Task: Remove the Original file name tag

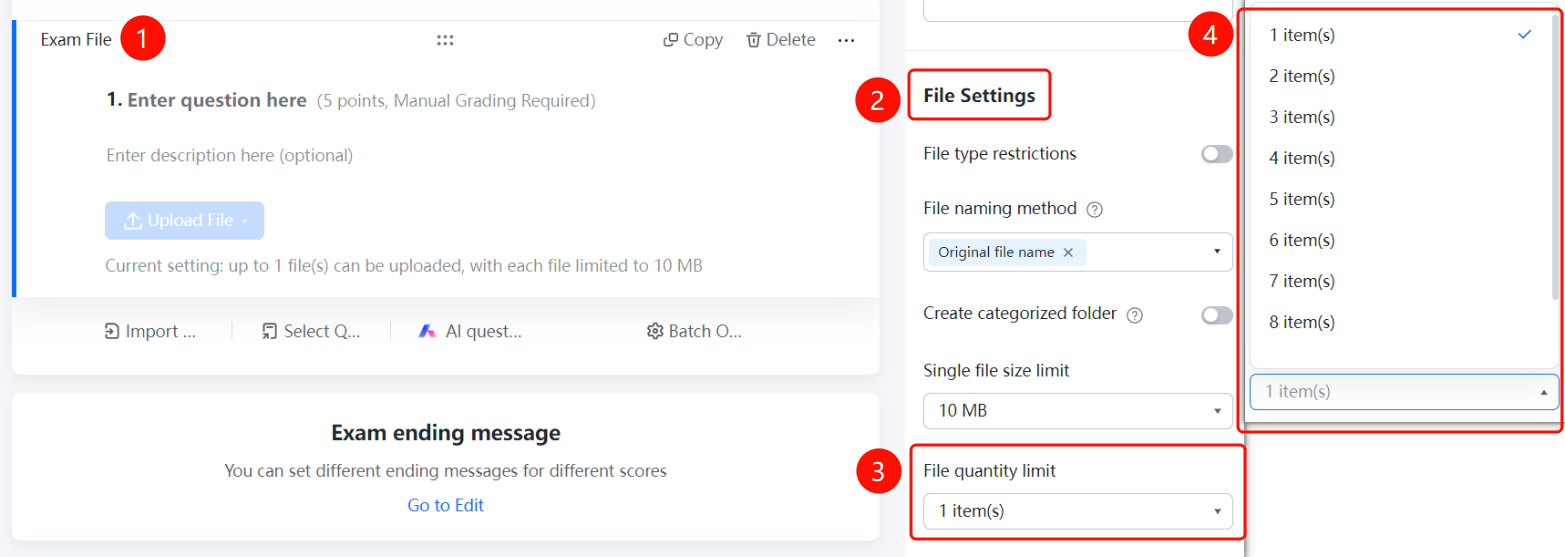Action: pos(1068,252)
